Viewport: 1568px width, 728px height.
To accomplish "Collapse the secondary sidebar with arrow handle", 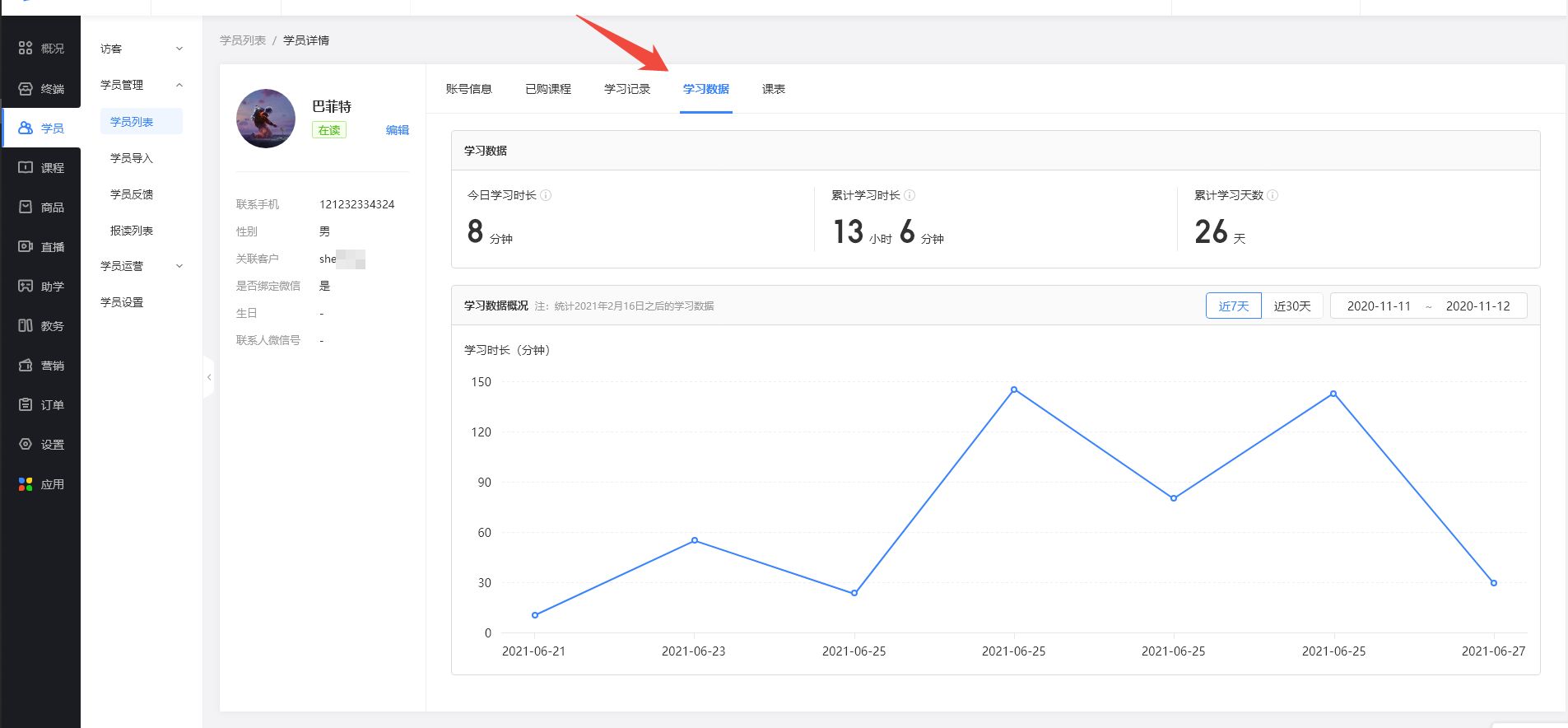I will [x=209, y=377].
